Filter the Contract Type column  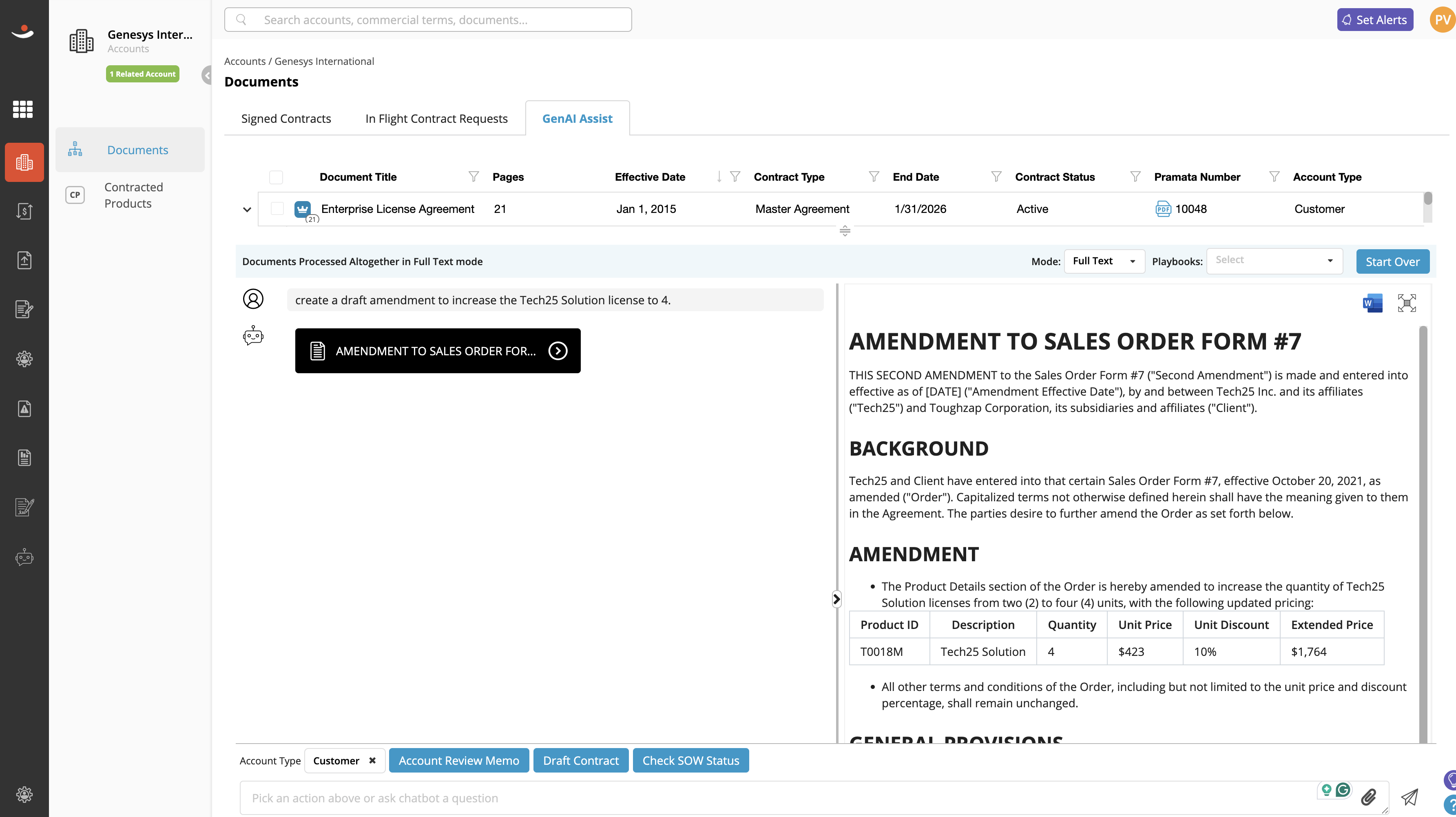point(874,177)
